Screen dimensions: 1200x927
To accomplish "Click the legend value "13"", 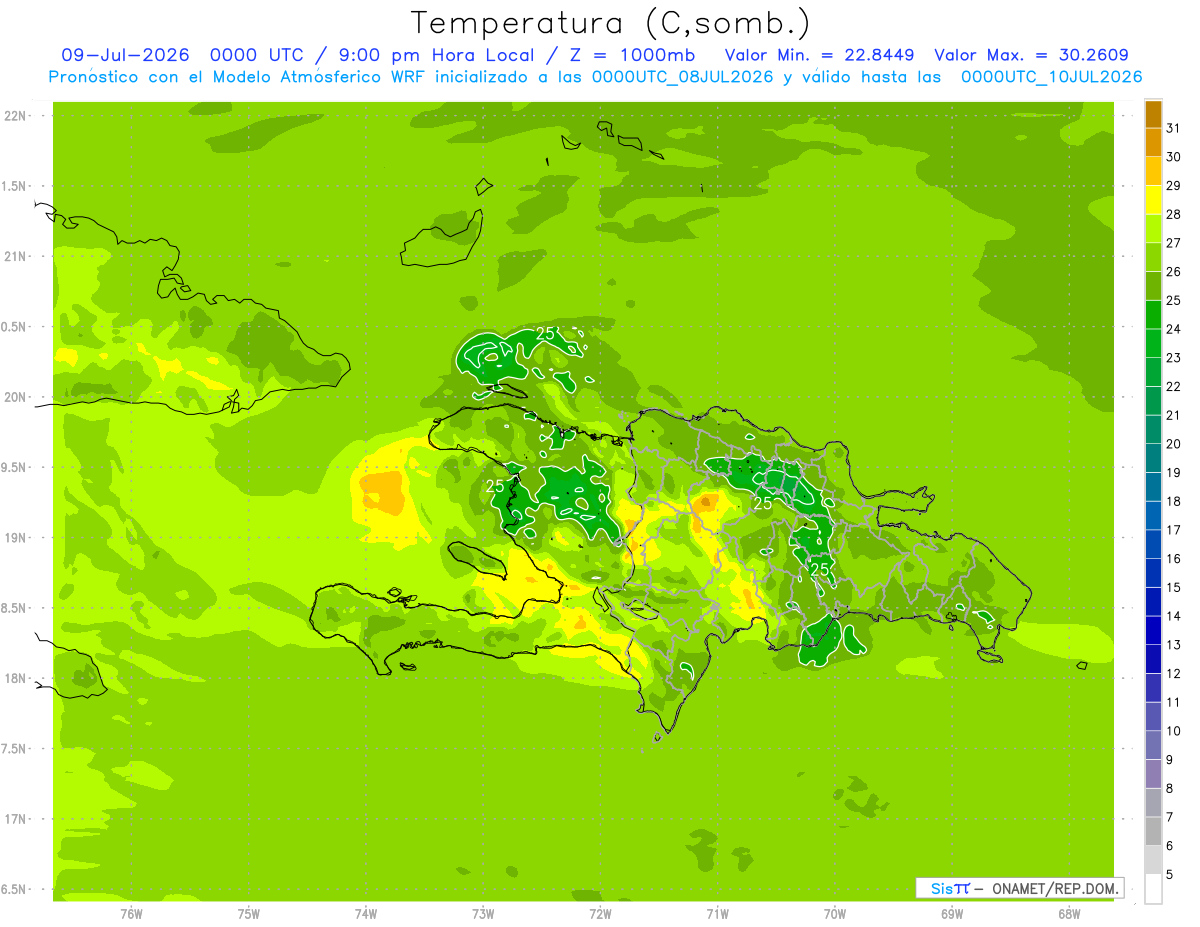I will tap(1174, 645).
